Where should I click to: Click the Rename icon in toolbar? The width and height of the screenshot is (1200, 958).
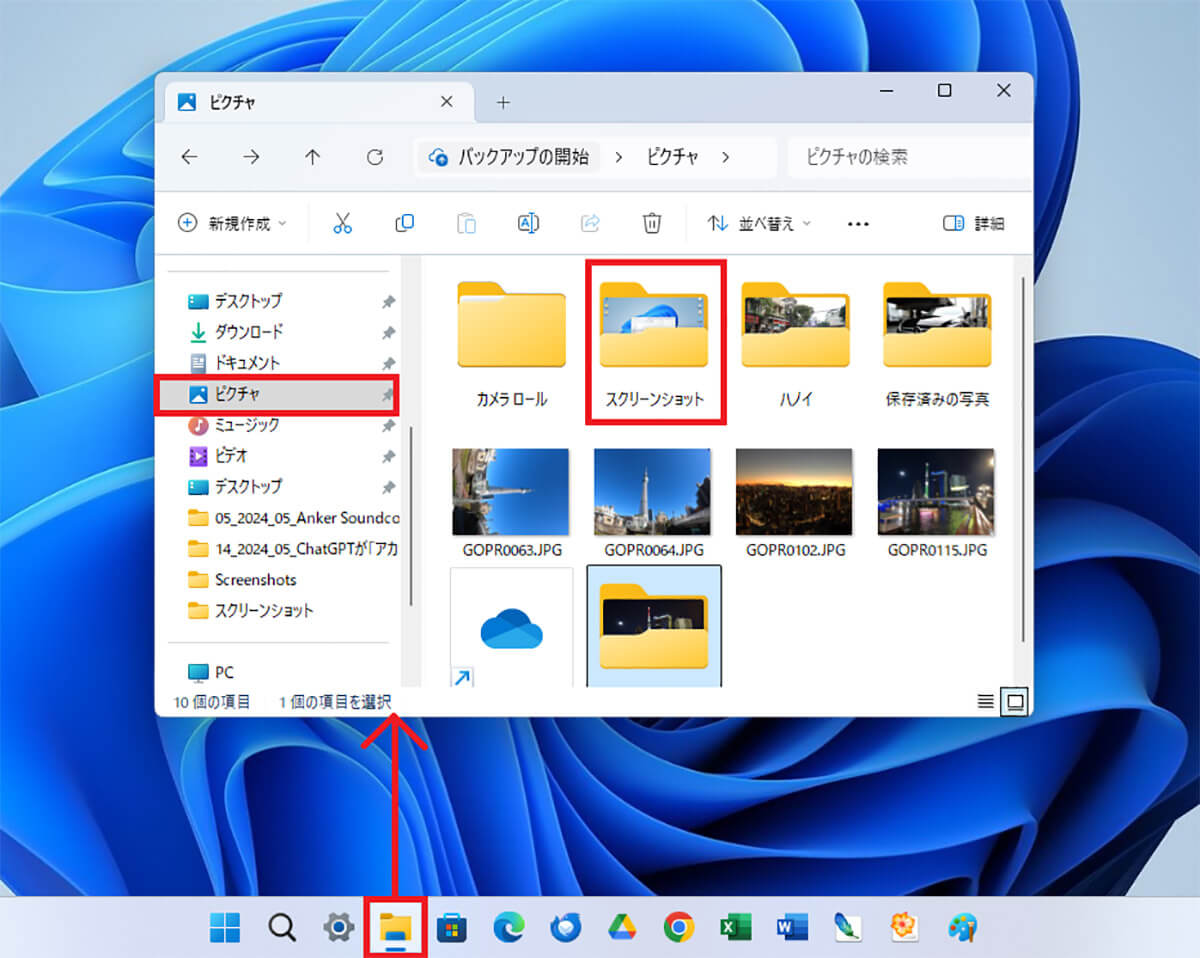[x=528, y=224]
